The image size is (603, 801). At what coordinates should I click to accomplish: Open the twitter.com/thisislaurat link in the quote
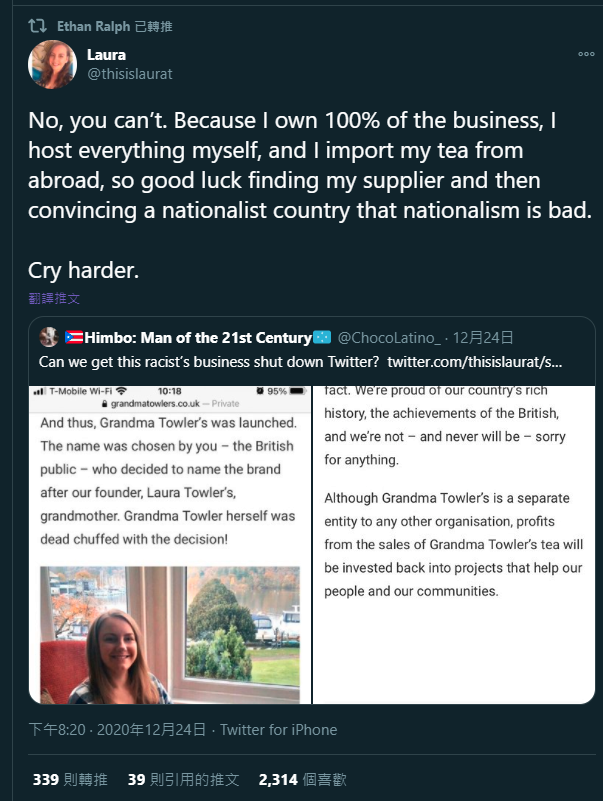[x=474, y=362]
